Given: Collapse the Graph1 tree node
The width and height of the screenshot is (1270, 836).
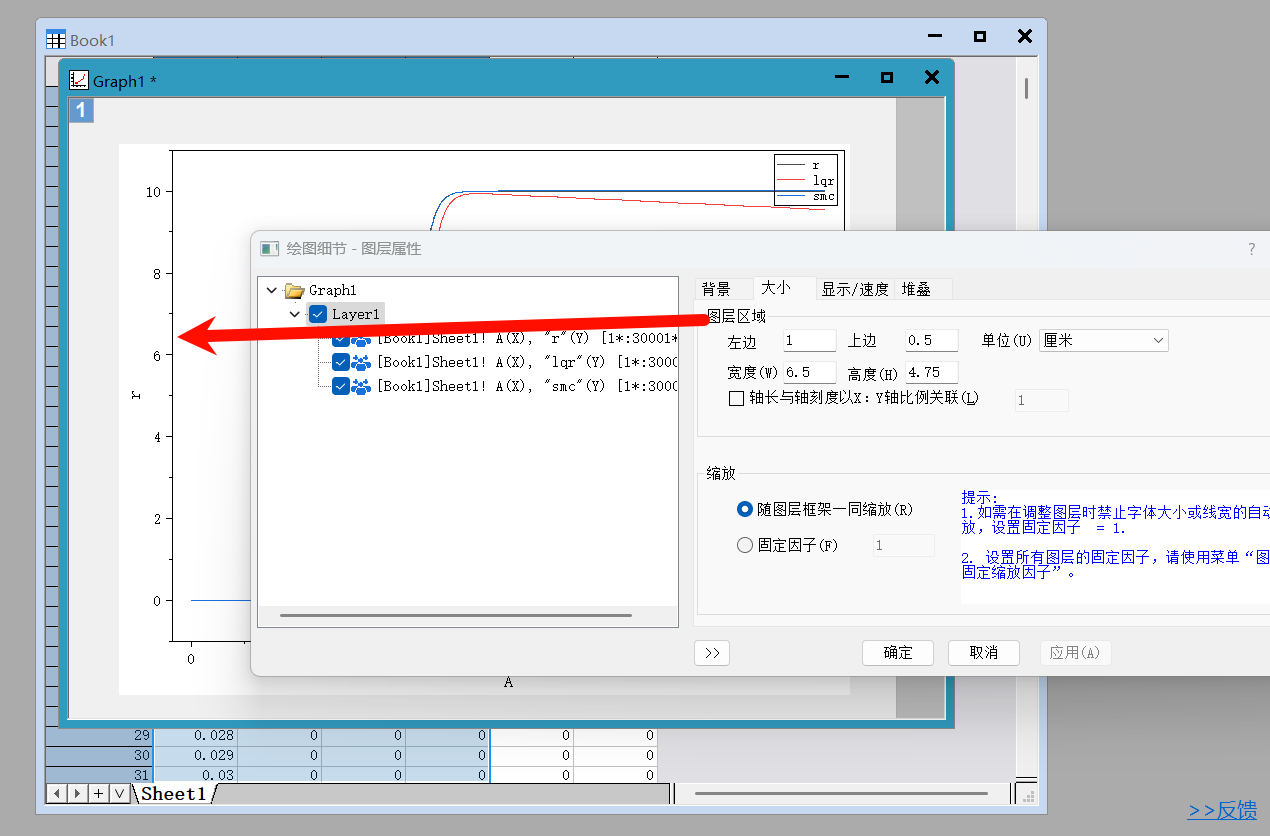Looking at the screenshot, I should (x=271, y=290).
